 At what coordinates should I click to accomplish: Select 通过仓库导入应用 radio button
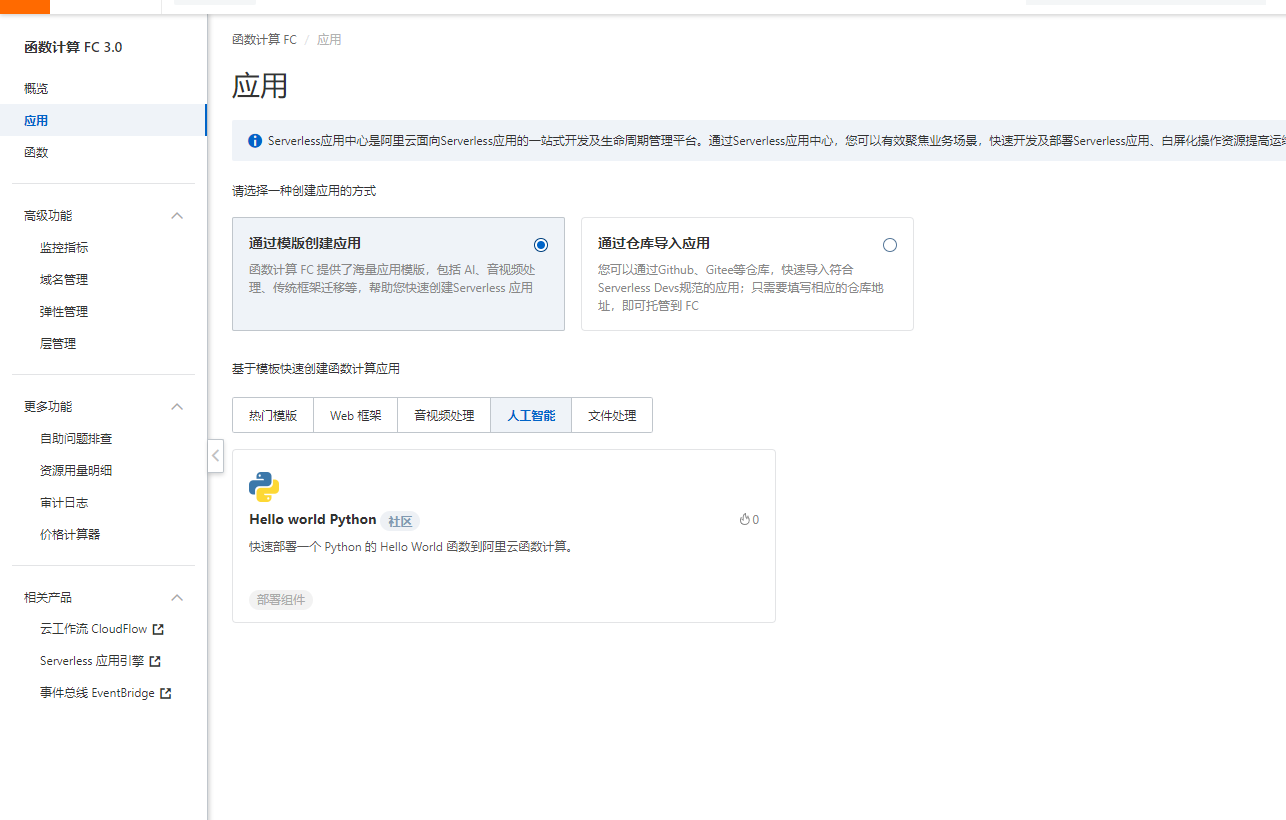coord(890,245)
